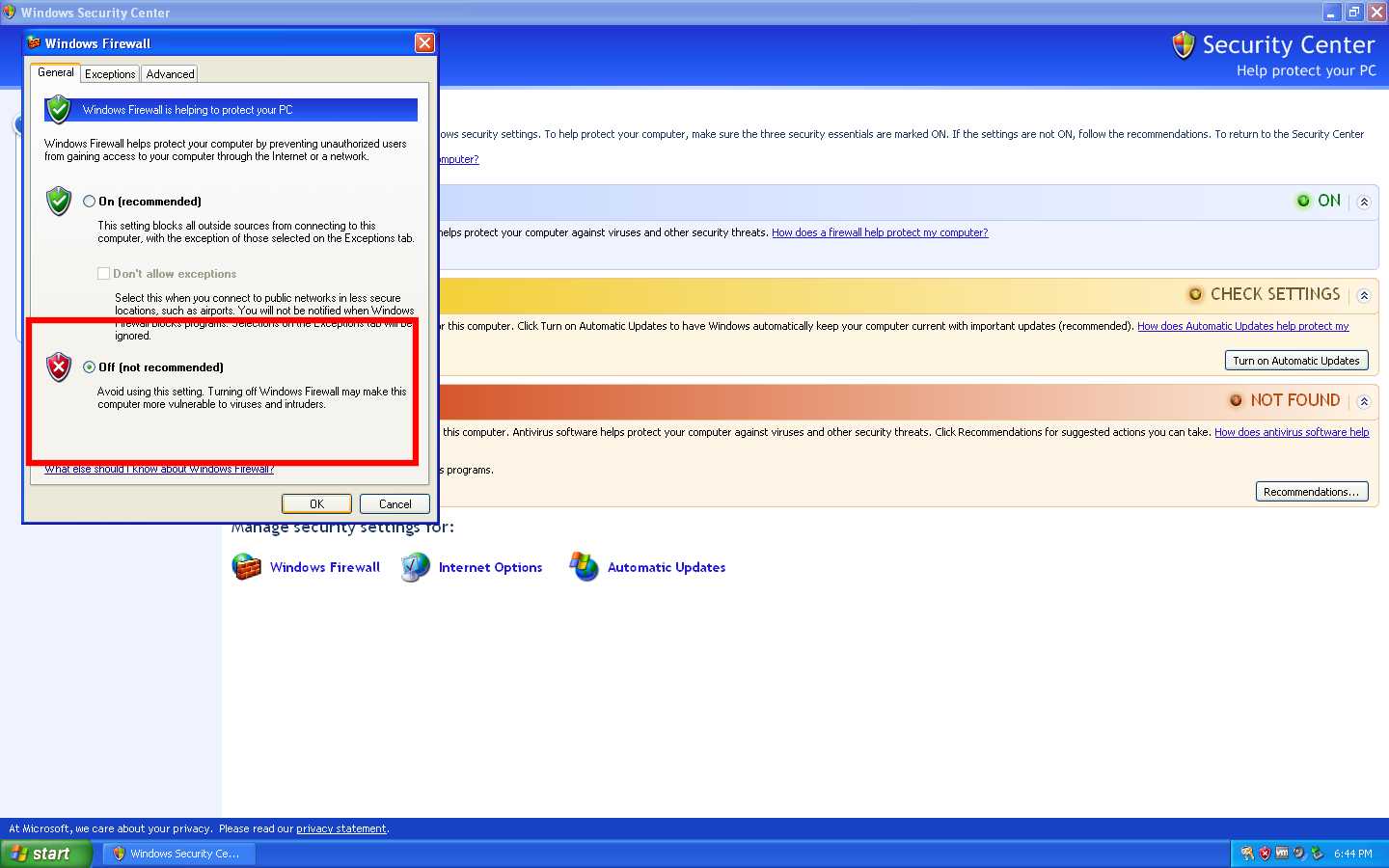Collapse the Firewall ON section chevron
Viewport: 1389px width, 868px height.
coord(1364,202)
